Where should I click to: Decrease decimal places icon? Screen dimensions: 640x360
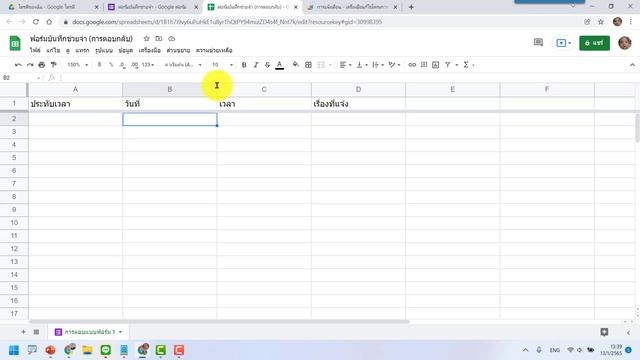pyautogui.click(x=122, y=65)
